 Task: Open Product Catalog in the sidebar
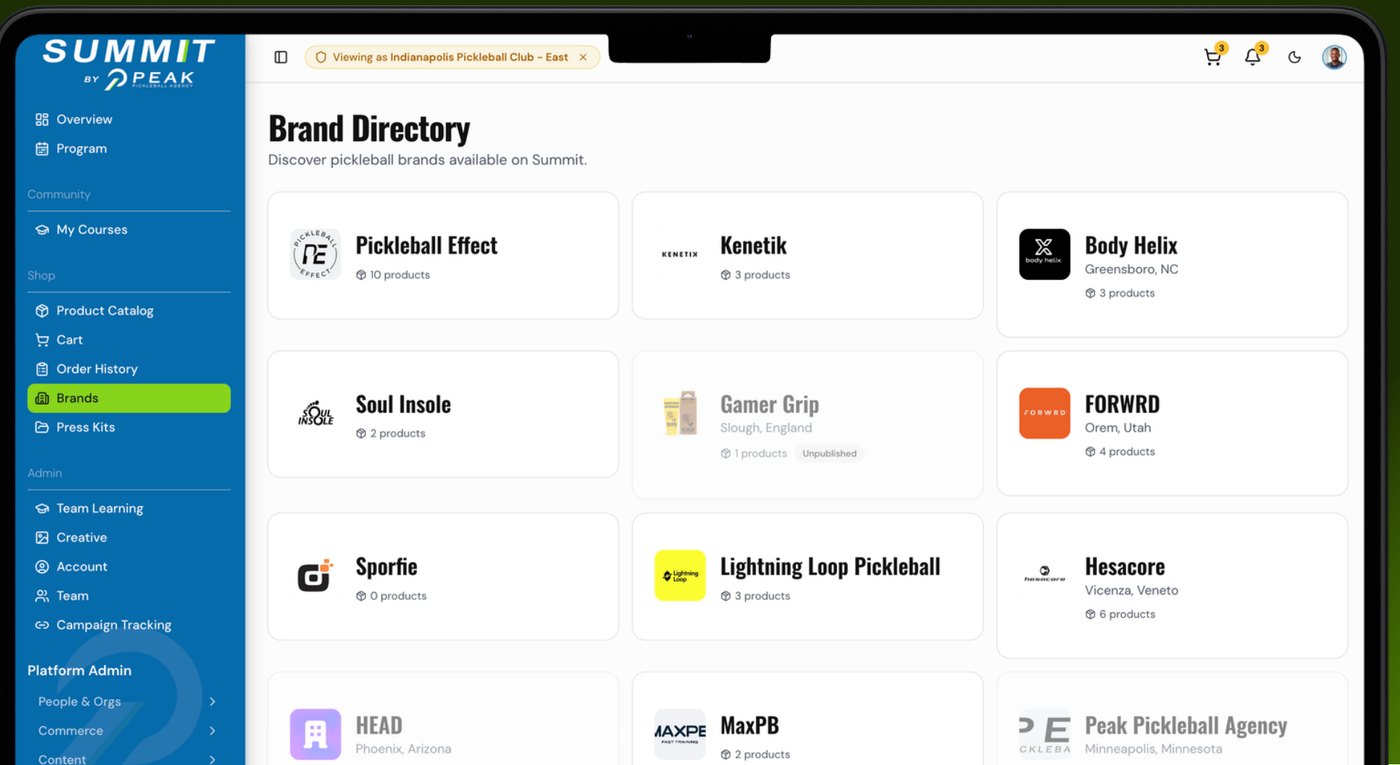129,310
